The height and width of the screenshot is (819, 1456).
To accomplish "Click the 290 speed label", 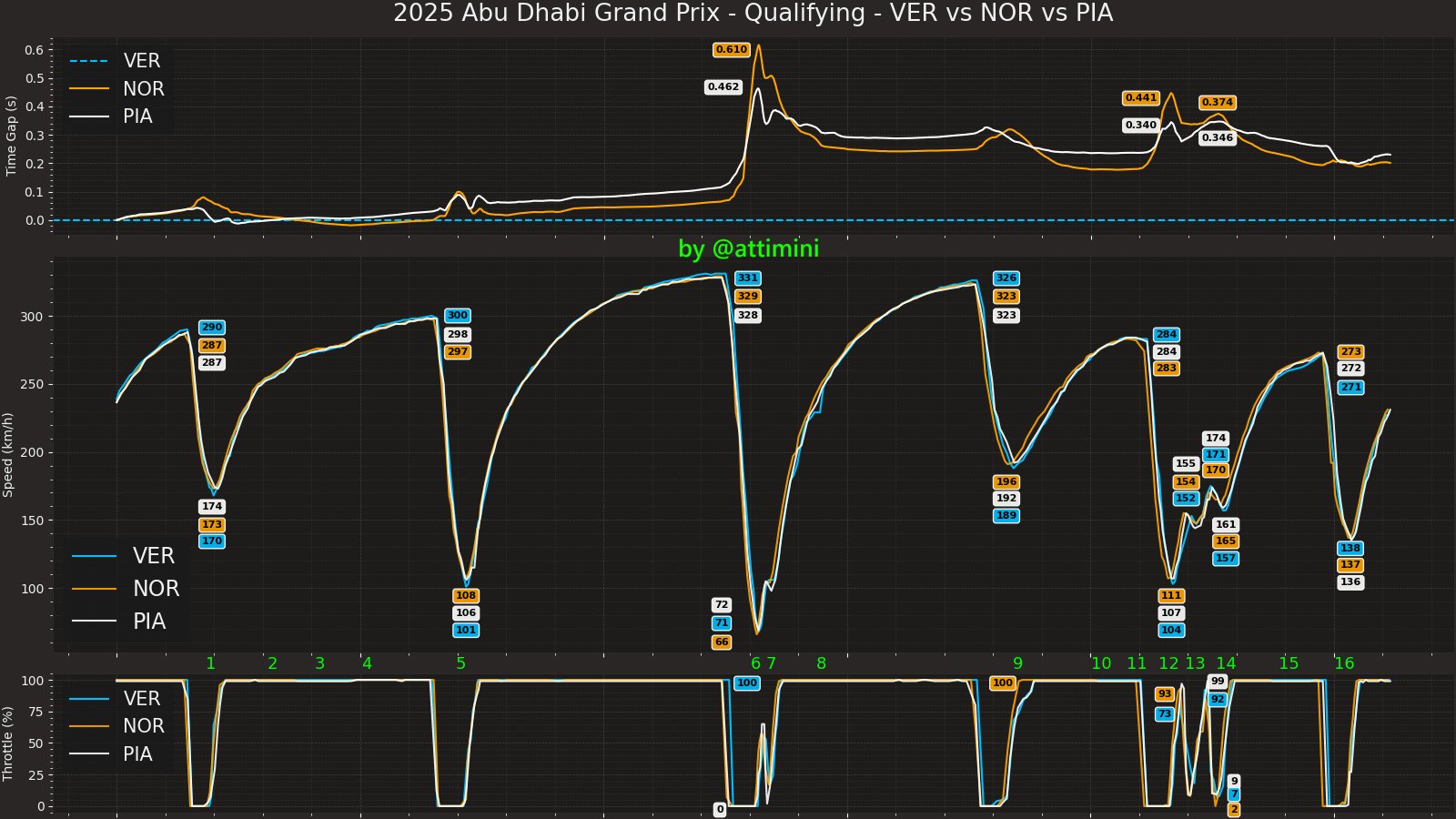I will click(x=212, y=328).
